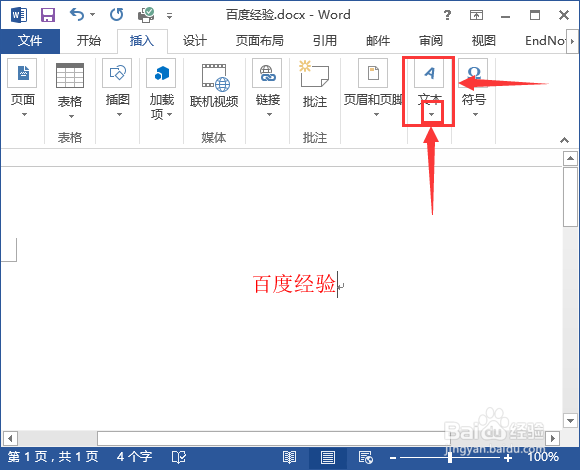This screenshot has height=470, width=580.
Task: Open the 邮件 Mailings tab
Action: (378, 41)
